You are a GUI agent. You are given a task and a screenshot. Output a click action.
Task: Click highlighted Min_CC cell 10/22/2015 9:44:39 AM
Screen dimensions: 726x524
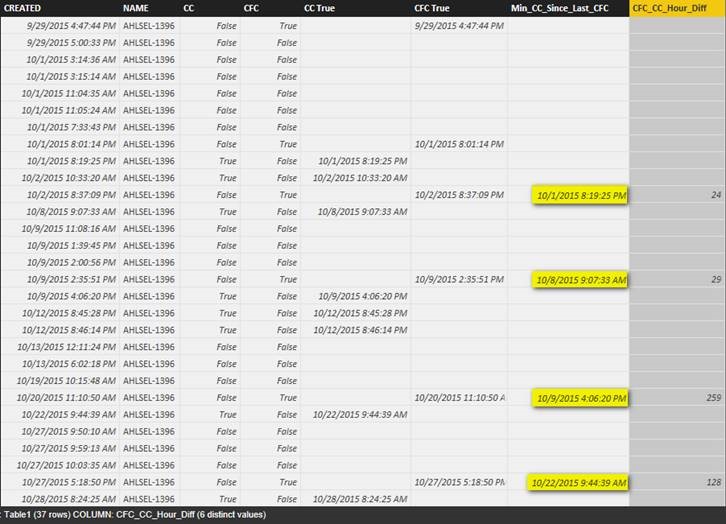579,483
